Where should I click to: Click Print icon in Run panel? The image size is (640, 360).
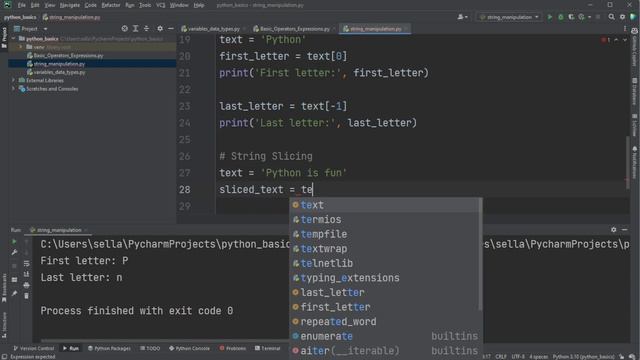(27, 285)
